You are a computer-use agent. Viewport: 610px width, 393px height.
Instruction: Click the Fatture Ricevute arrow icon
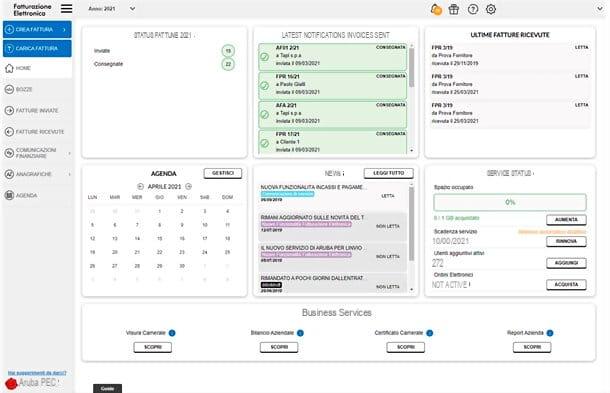coord(9,132)
